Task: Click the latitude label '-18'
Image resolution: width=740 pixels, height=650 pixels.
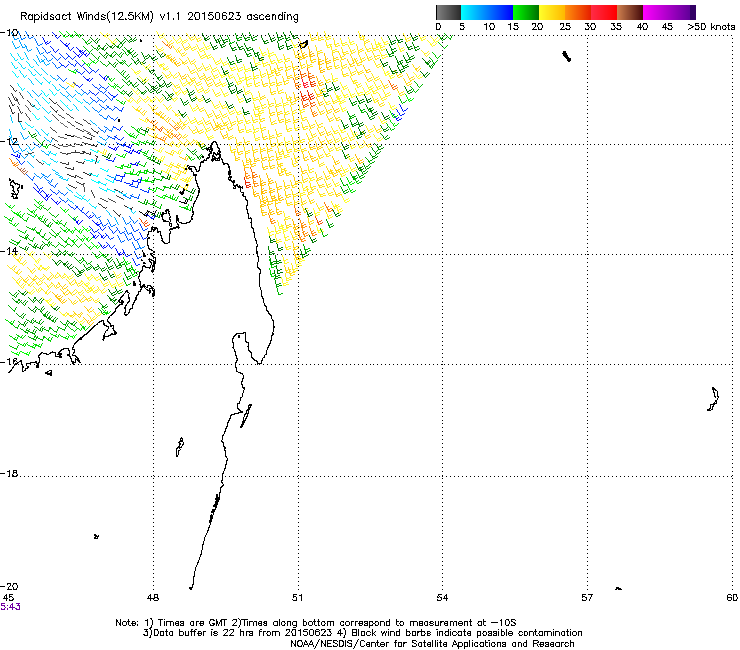Action: click(x=9, y=473)
